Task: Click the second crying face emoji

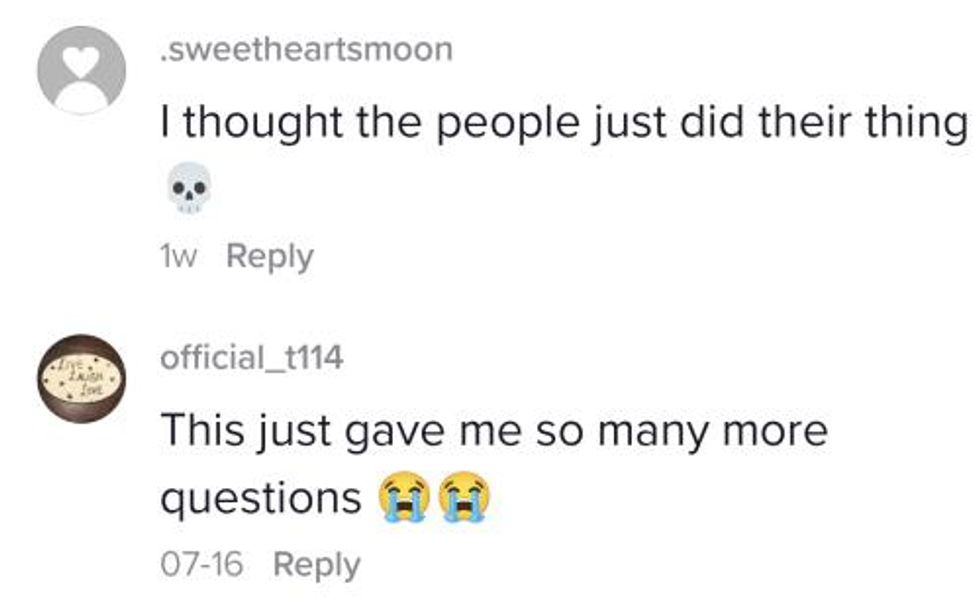Action: [x=463, y=496]
